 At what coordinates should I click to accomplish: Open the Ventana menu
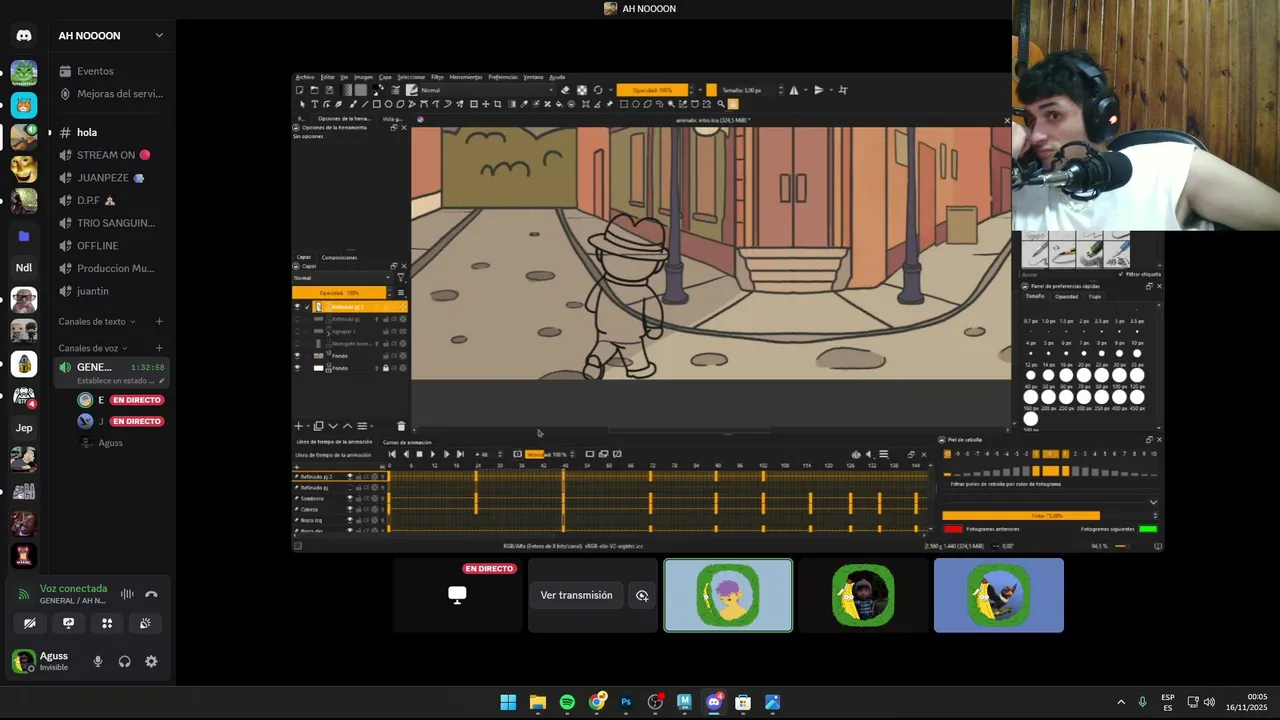click(533, 77)
